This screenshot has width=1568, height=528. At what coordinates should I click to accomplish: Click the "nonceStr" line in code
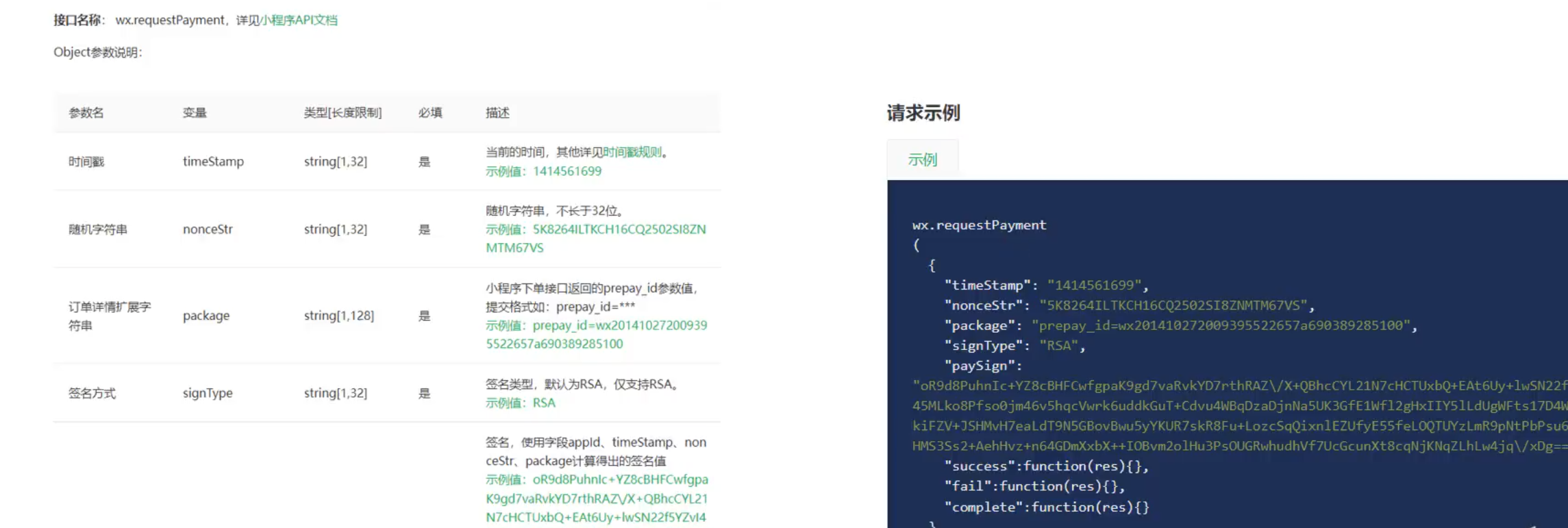[x=1129, y=305]
